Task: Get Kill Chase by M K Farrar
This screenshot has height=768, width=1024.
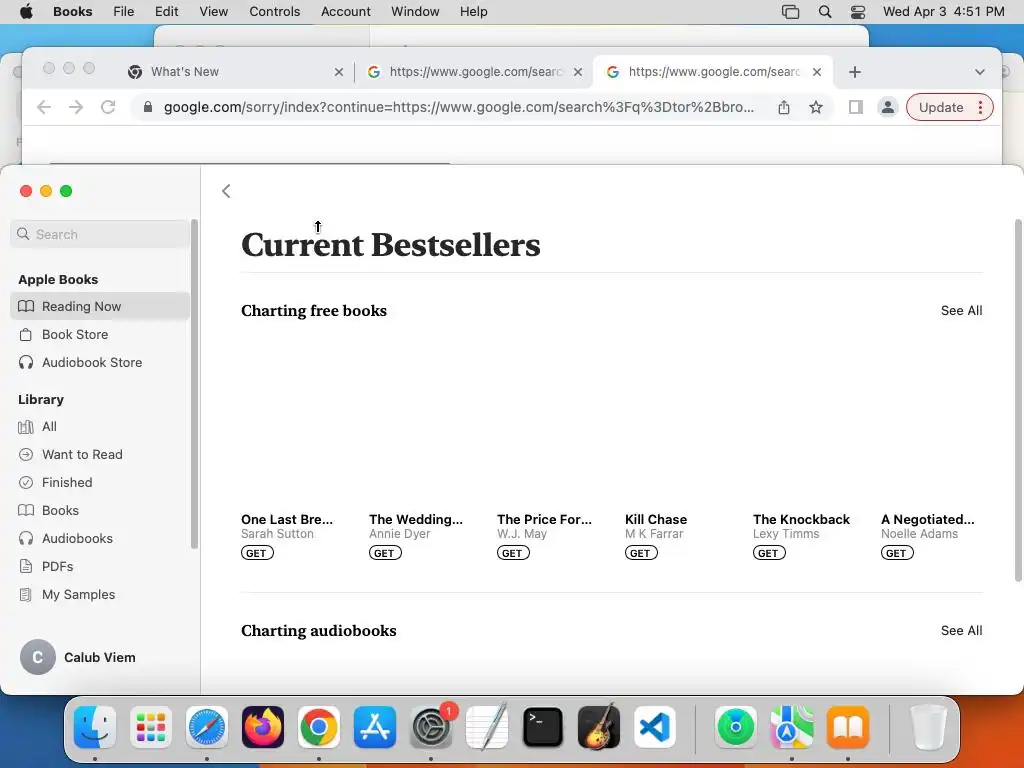Action: [641, 553]
